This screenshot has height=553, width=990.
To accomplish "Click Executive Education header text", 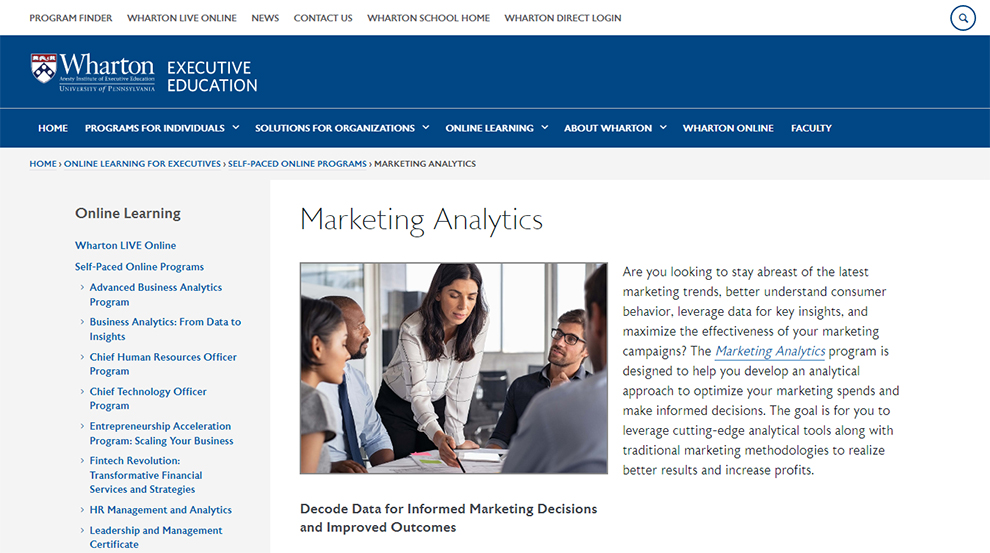I will 212,76.
